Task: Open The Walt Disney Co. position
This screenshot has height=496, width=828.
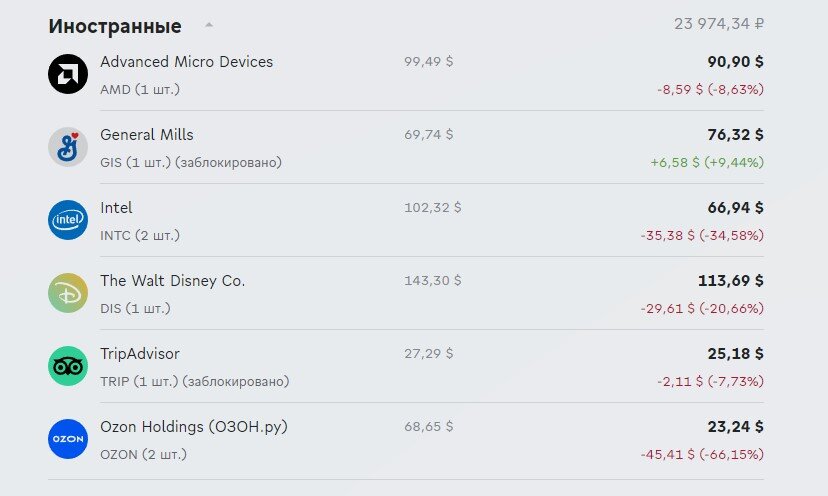Action: [x=173, y=280]
